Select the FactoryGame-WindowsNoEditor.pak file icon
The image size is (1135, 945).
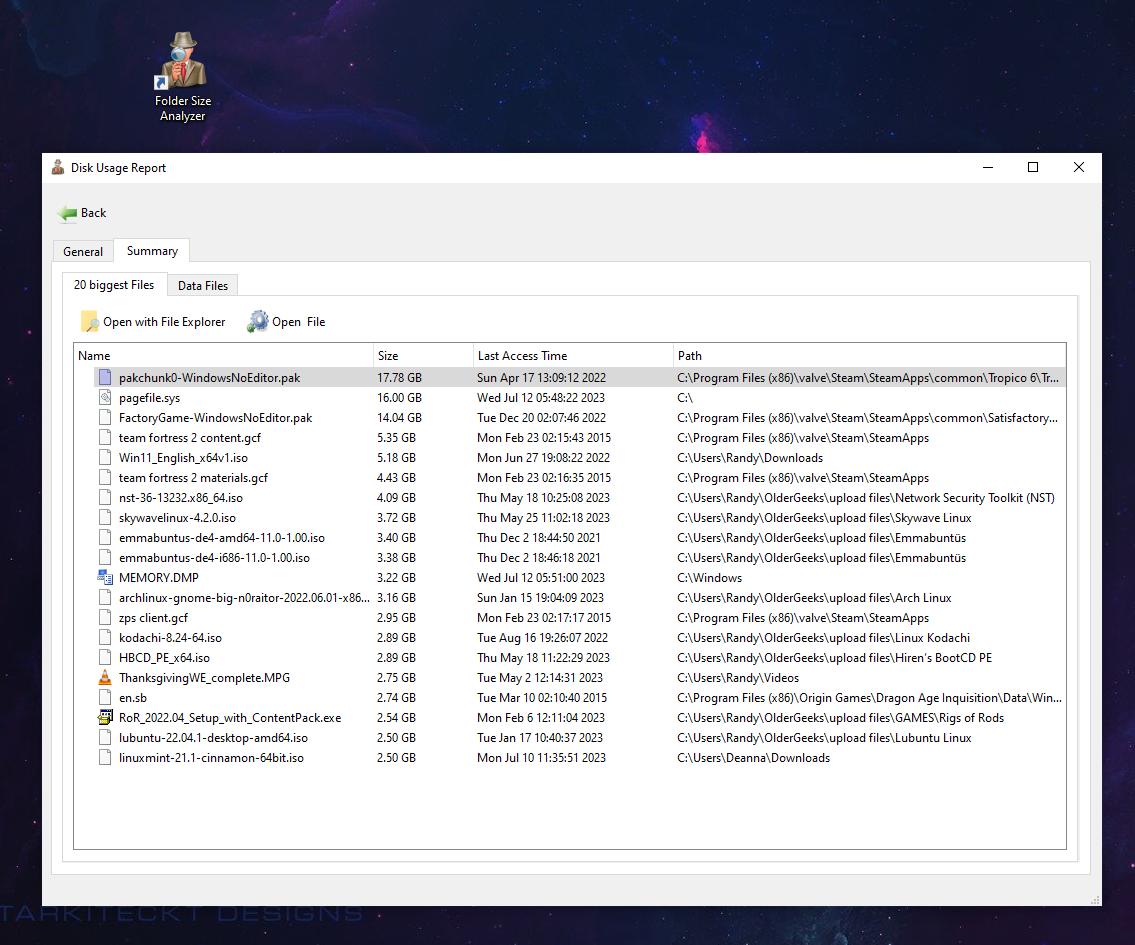click(105, 418)
